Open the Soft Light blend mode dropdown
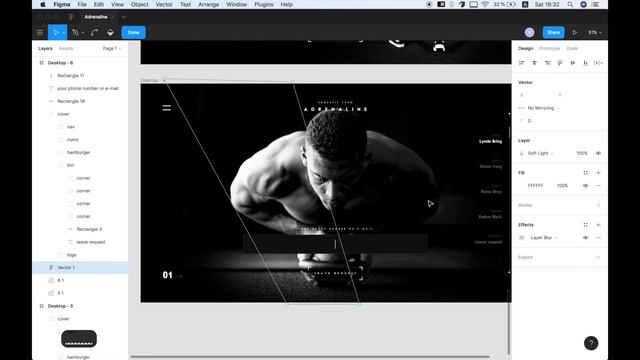The height and width of the screenshot is (360, 640). tap(540, 153)
